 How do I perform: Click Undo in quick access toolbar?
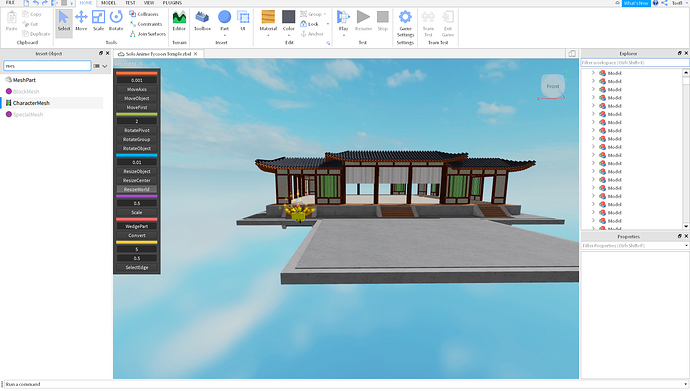pos(36,3)
